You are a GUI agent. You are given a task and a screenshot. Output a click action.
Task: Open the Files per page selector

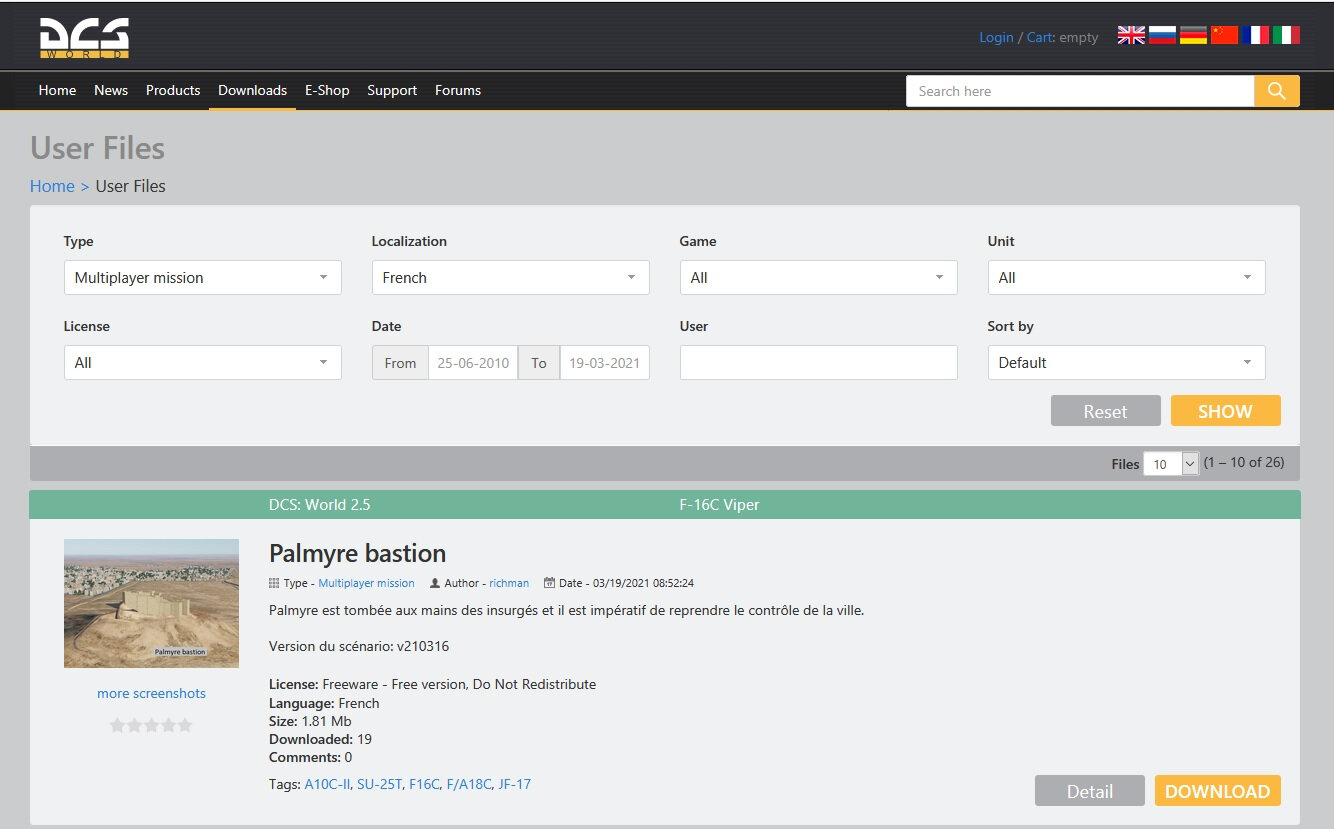(x=1170, y=464)
